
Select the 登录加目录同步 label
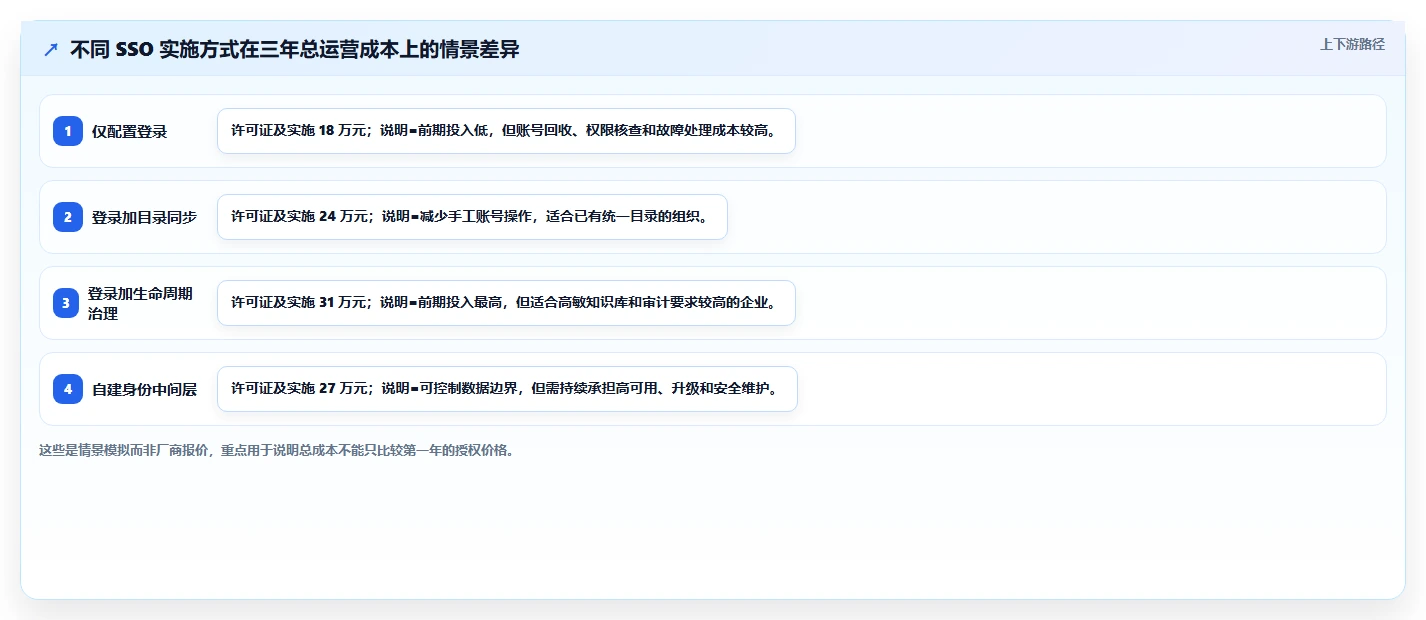pos(144,217)
